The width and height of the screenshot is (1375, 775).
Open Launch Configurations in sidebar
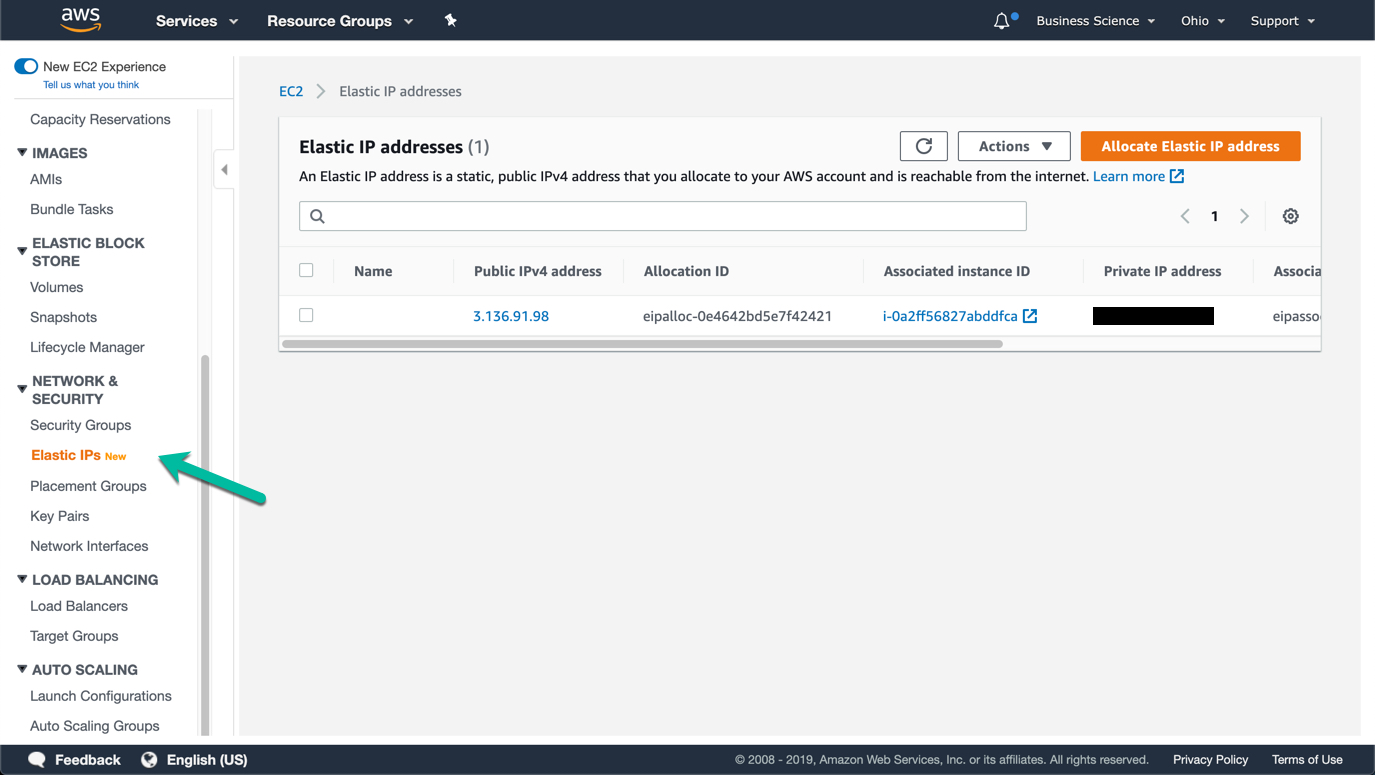point(101,696)
